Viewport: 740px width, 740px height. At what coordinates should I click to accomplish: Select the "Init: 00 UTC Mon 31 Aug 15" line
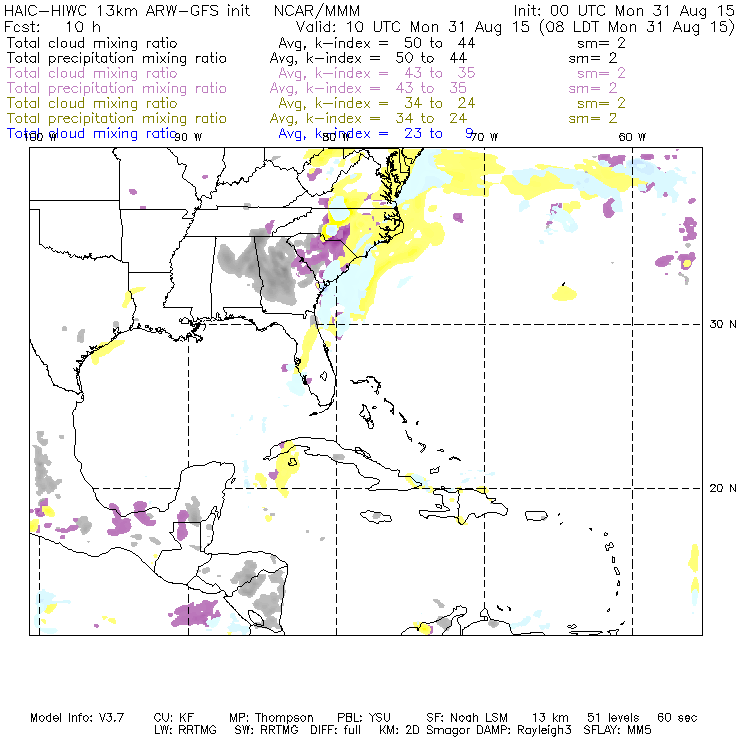tap(624, 10)
